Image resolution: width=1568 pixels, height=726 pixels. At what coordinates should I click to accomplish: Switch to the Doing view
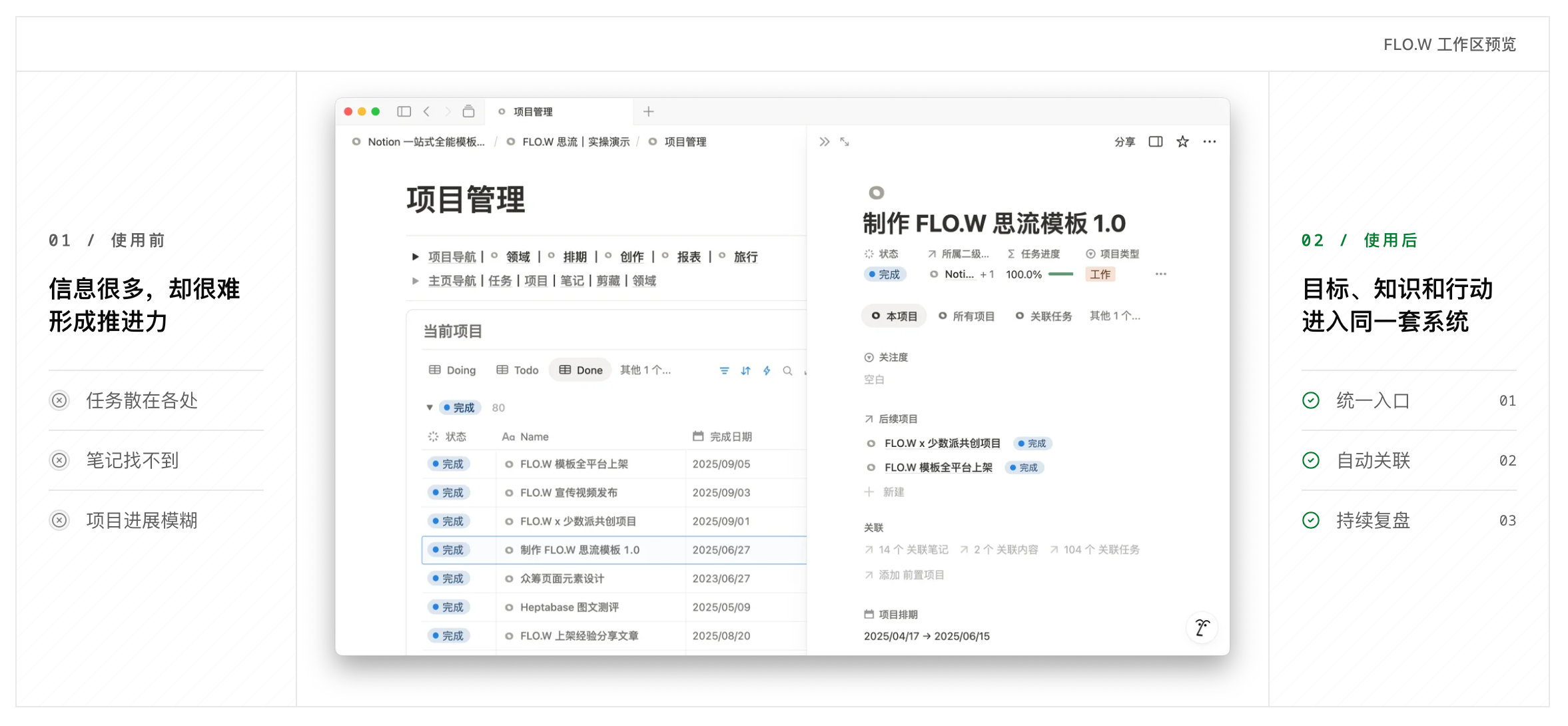452,370
